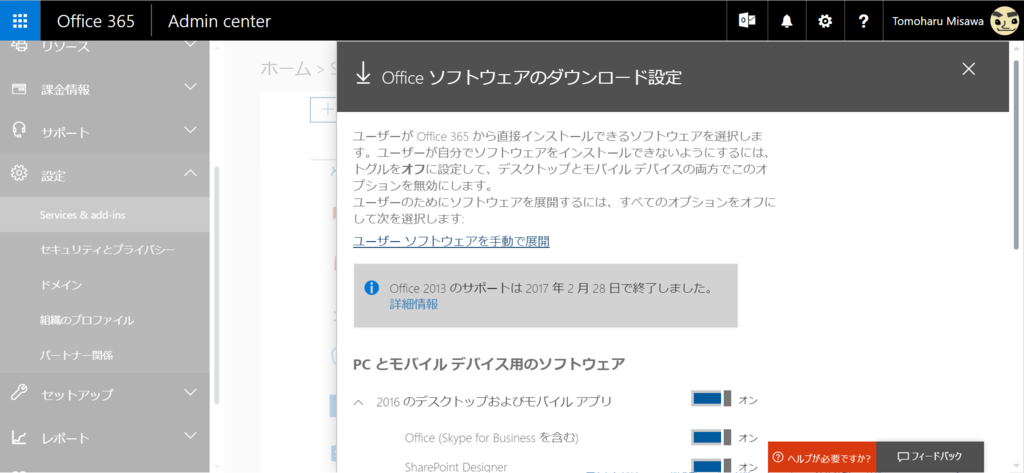The image size is (1024, 473).
Task: Toggle 2016 desktop and mobile apps switch
Action: [x=711, y=399]
